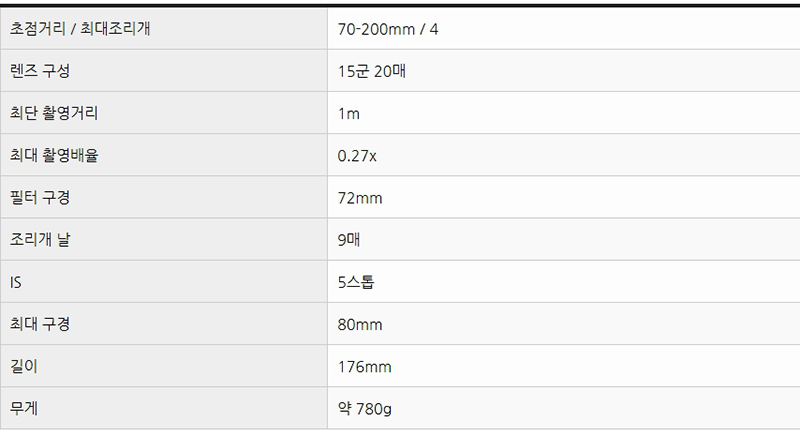Select the 1m value text
The image size is (800, 436).
tap(348, 113)
